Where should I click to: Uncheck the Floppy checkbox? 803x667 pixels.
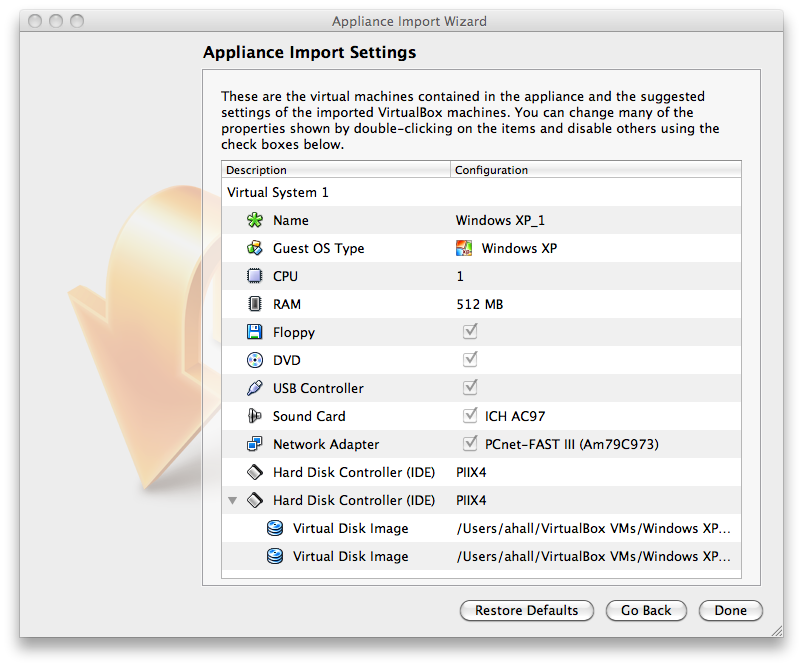point(470,331)
